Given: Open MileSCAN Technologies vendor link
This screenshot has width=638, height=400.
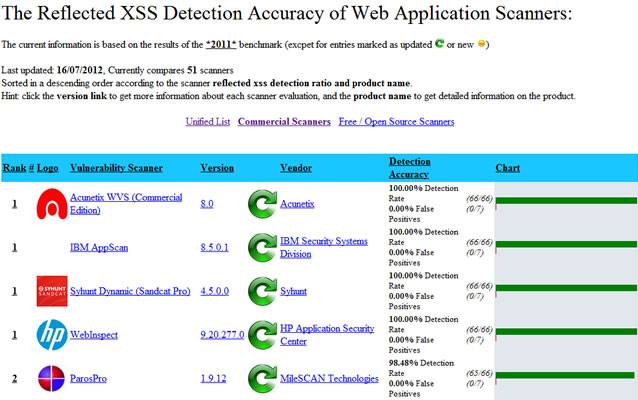Looking at the screenshot, I should coord(329,378).
